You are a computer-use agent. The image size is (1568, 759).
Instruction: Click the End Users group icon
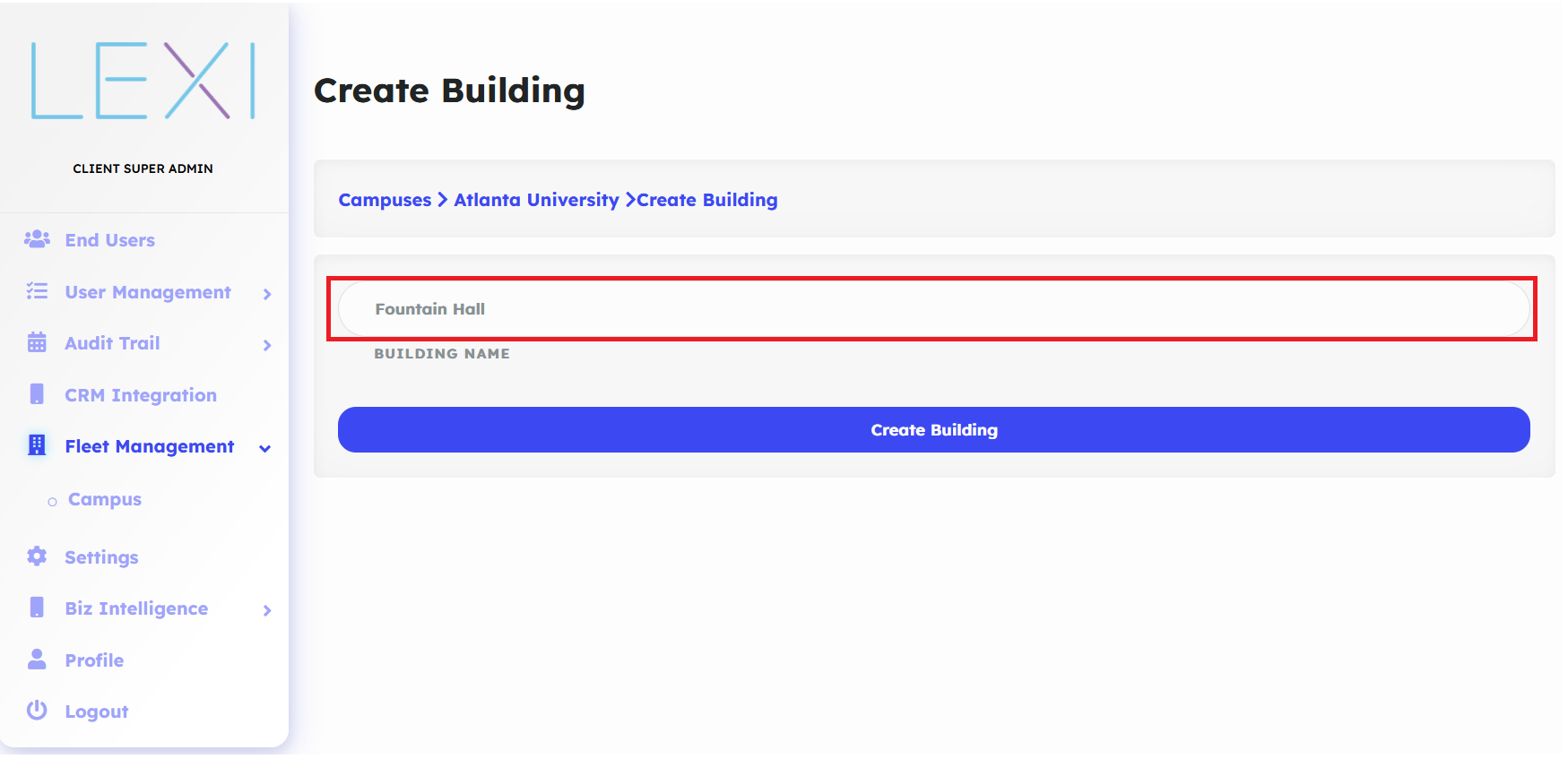pyautogui.click(x=37, y=239)
